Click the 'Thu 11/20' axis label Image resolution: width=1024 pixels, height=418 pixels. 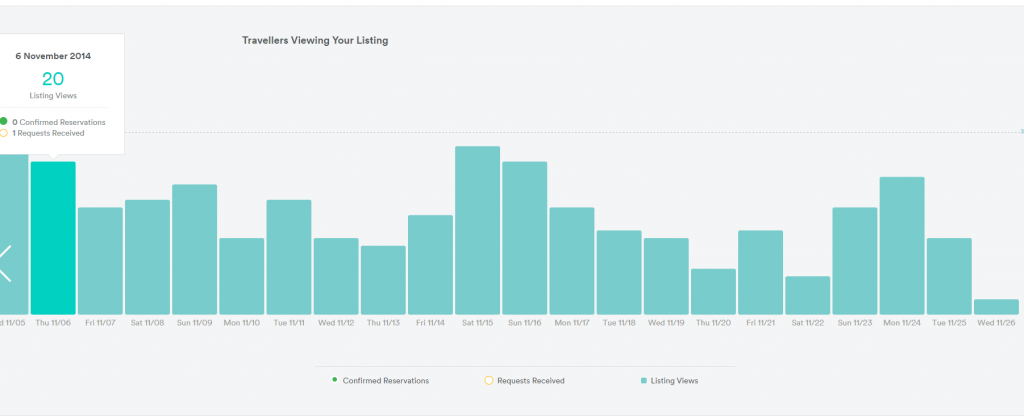713,323
